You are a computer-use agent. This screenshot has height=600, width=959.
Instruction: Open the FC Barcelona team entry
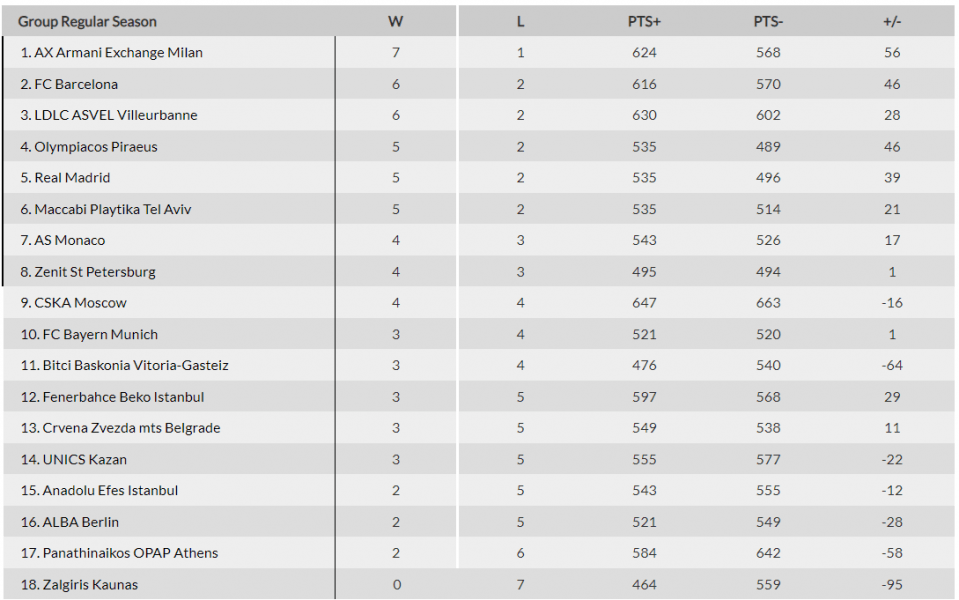click(x=69, y=84)
